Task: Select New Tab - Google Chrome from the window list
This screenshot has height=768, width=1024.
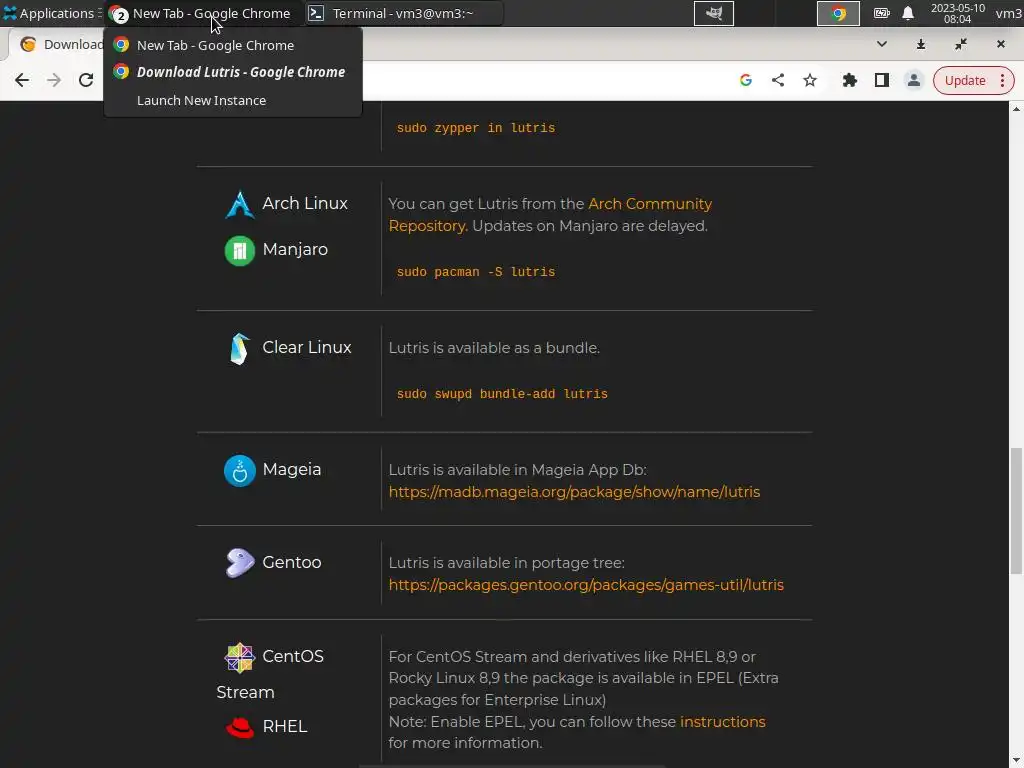Action: coord(232,45)
